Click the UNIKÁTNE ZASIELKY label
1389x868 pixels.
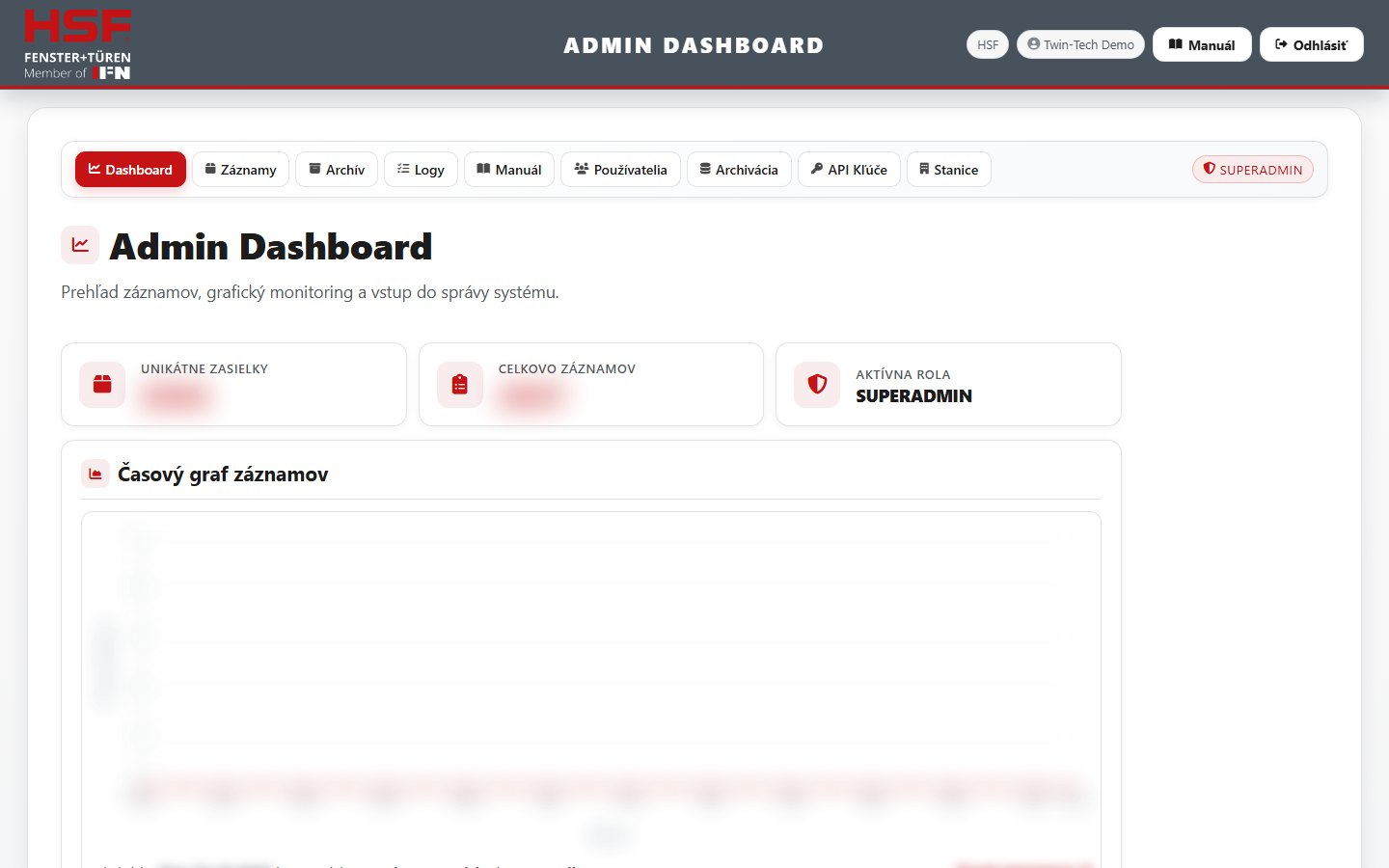point(204,368)
